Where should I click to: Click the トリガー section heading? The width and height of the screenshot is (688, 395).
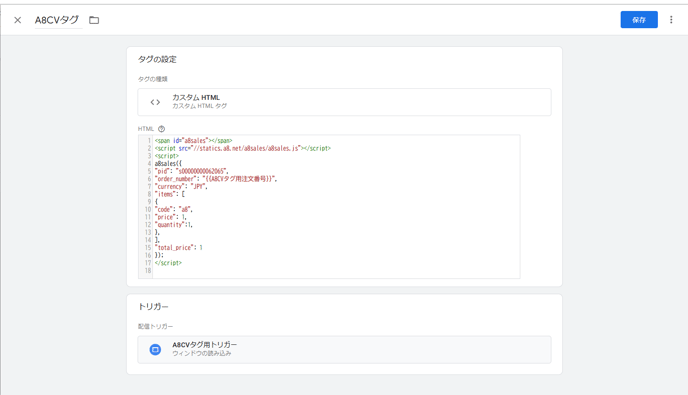click(x=153, y=306)
